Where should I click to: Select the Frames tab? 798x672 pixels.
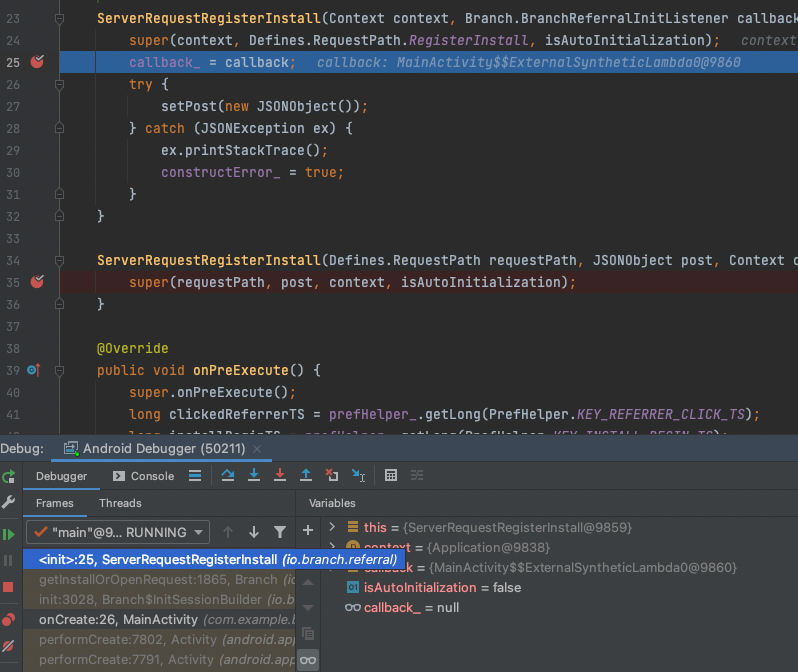click(x=54, y=503)
